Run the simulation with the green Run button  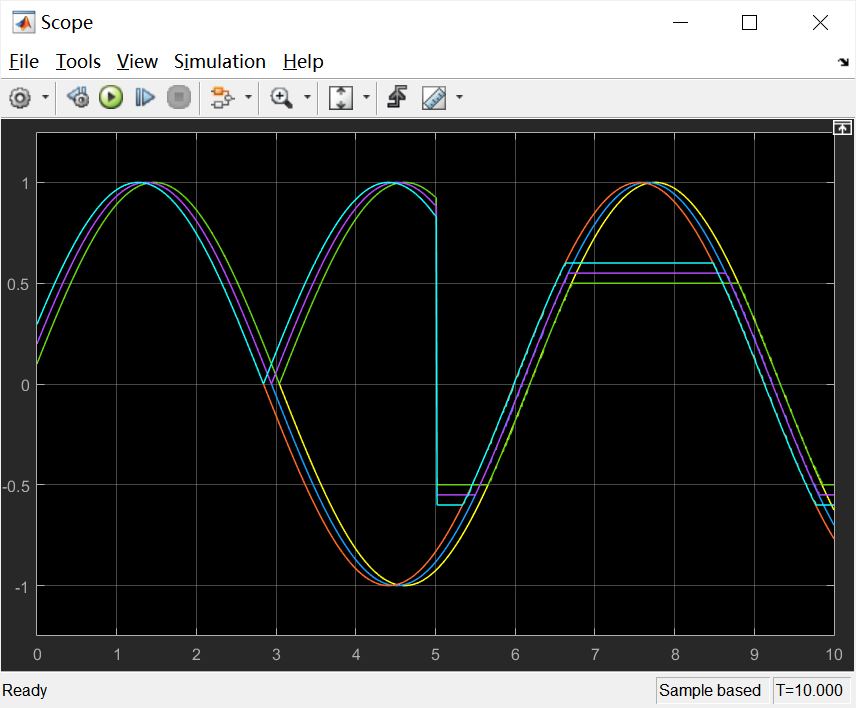pos(111,98)
